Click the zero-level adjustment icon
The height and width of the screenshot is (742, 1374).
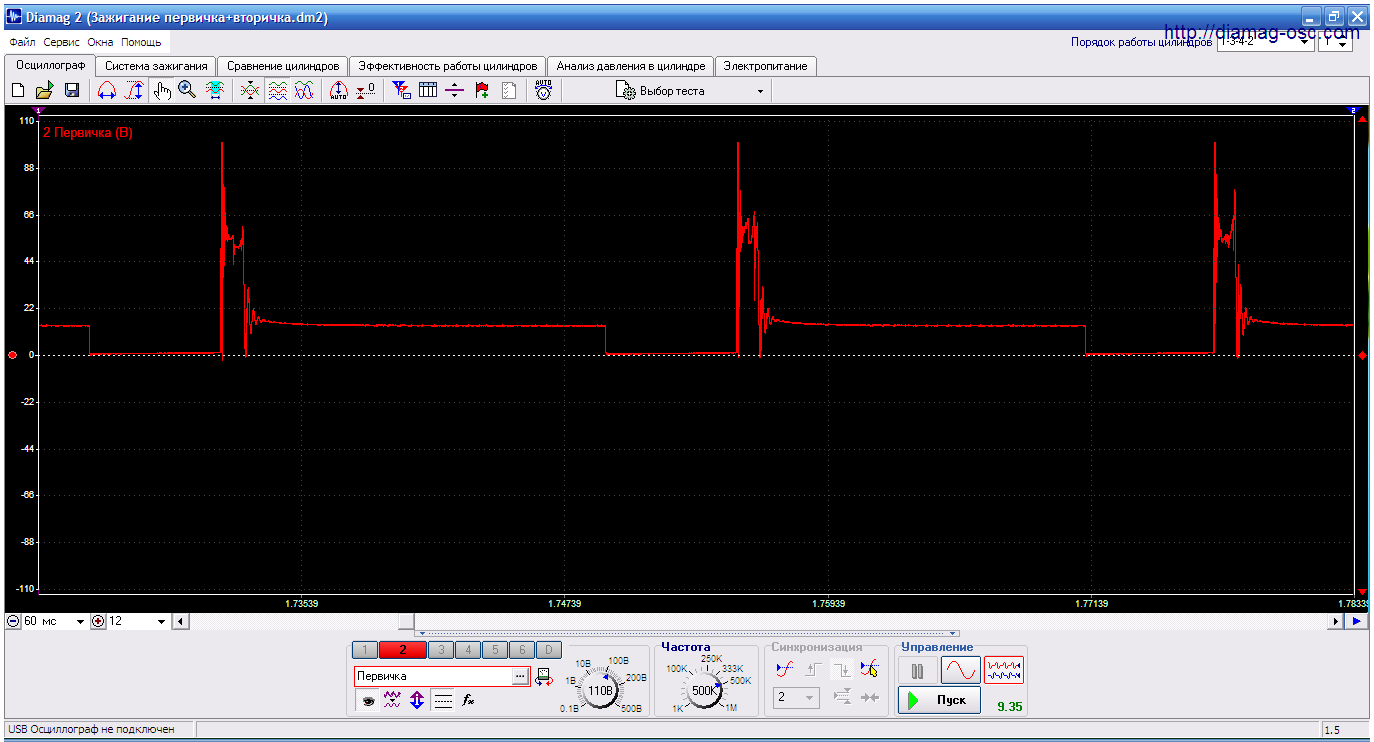366,91
